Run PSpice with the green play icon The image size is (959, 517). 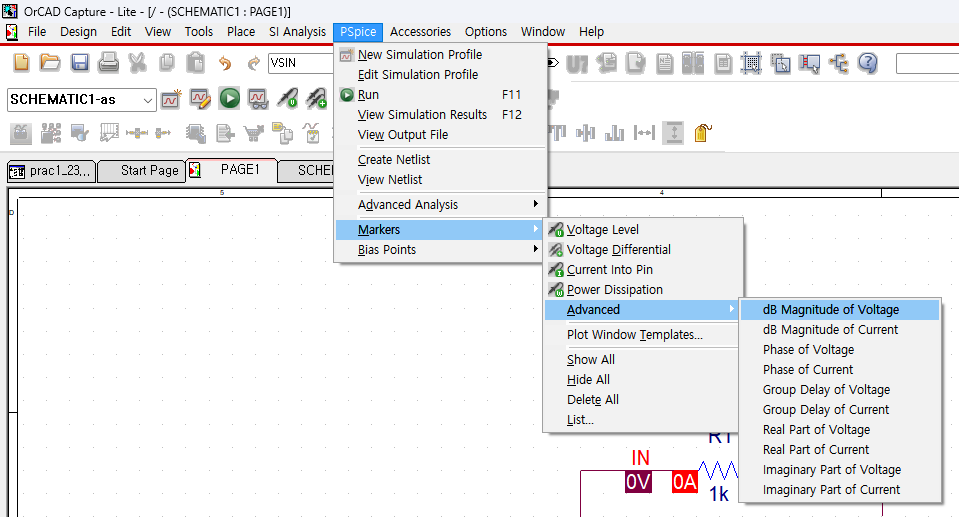click(x=229, y=99)
